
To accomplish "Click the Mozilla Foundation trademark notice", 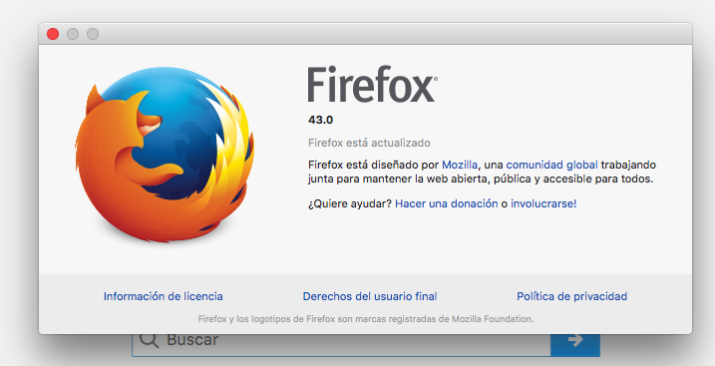I will [366, 319].
